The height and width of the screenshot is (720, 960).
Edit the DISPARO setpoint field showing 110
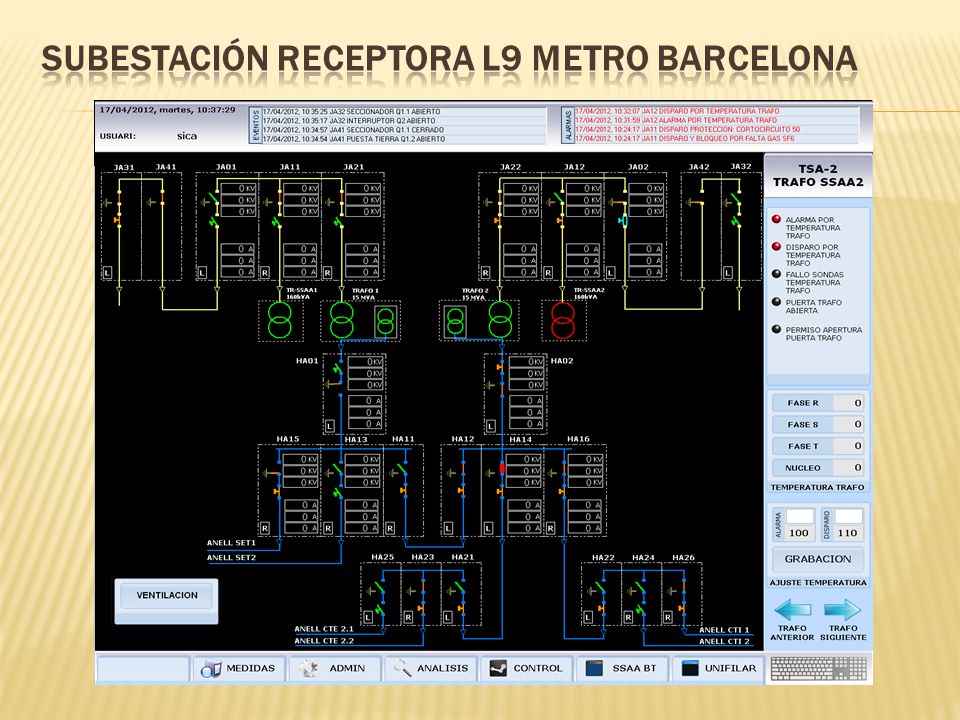pos(848,533)
